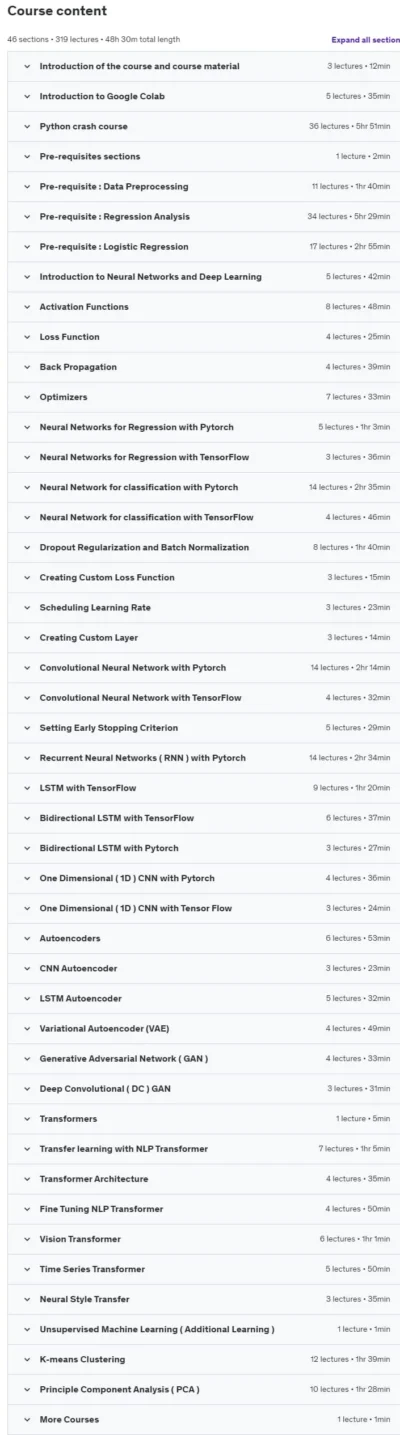The image size is (400, 1435).
Task: Click the chevron beside Transformers section
Action: point(26,1118)
